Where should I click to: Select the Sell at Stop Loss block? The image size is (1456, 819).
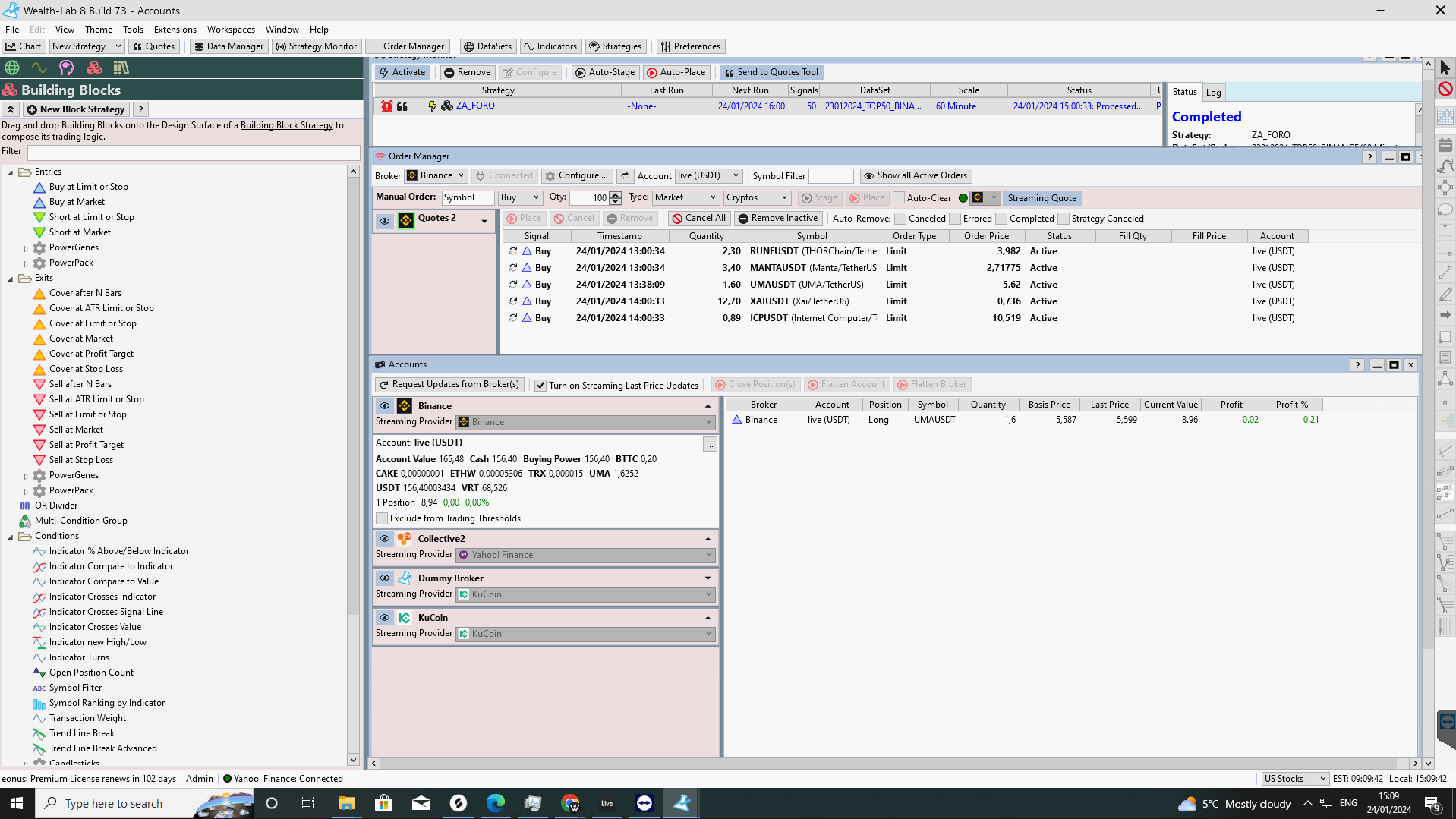pyautogui.click(x=80, y=461)
